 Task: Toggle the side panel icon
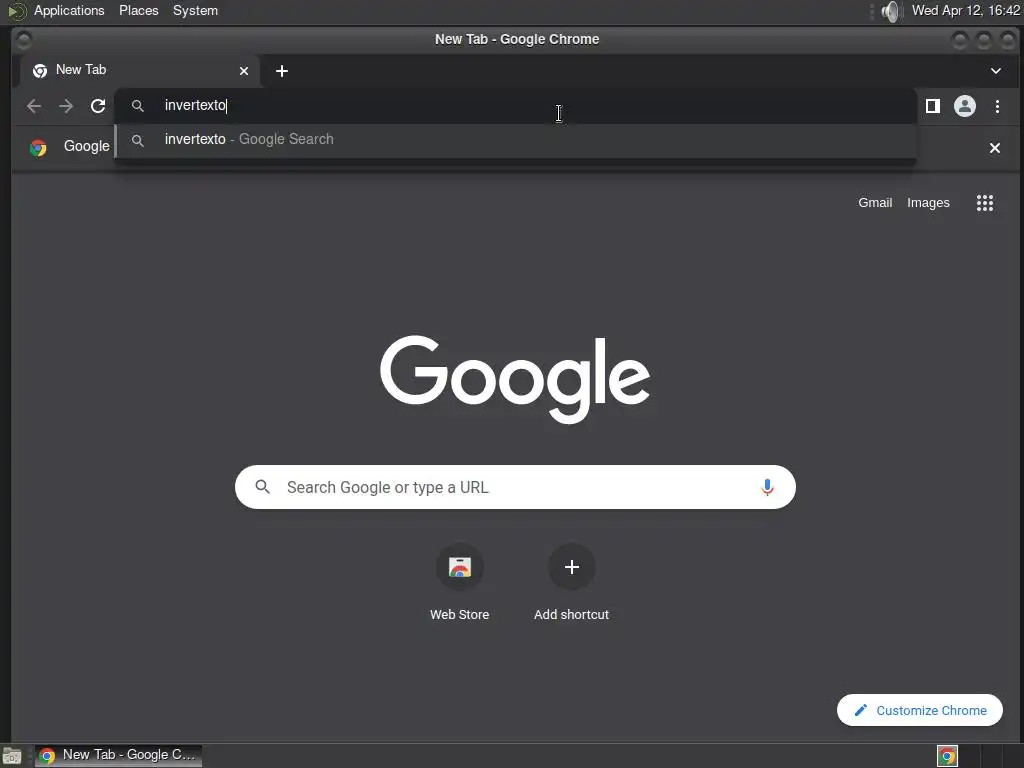933,106
